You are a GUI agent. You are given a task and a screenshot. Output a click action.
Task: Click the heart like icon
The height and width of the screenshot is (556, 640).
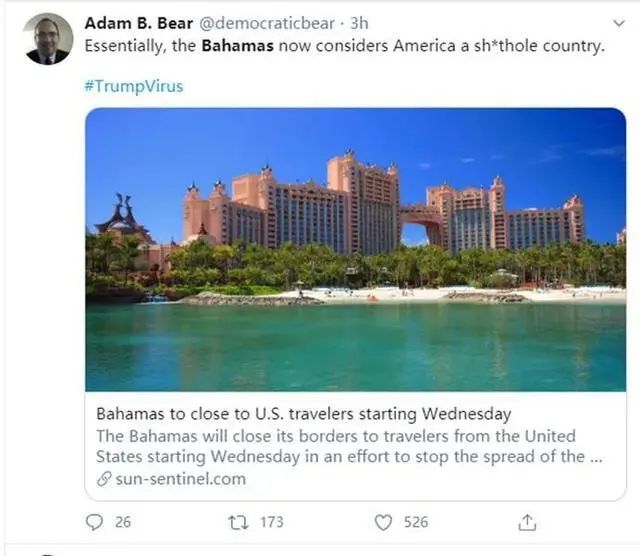[x=383, y=522]
